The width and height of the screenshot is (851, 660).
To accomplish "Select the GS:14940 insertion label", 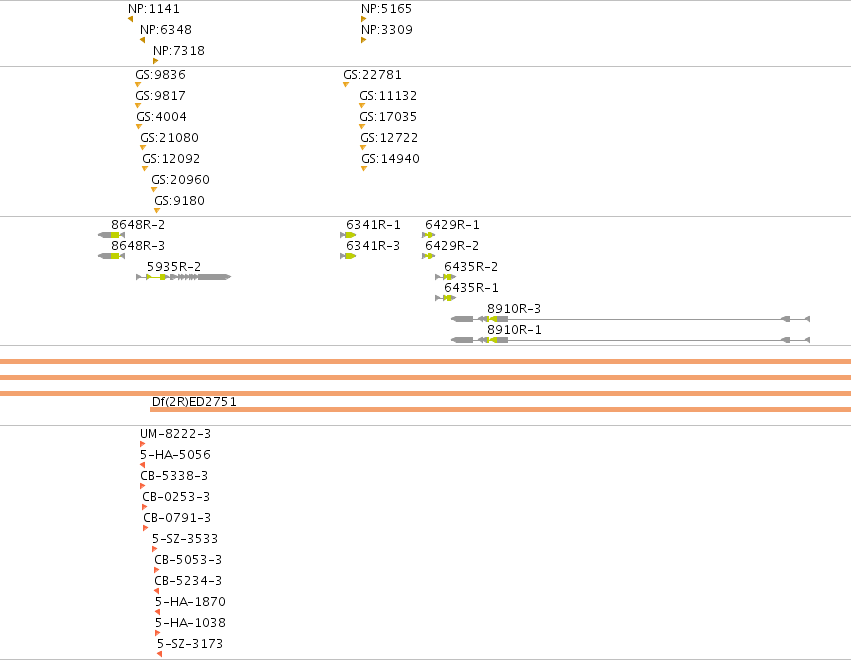I will point(390,159).
